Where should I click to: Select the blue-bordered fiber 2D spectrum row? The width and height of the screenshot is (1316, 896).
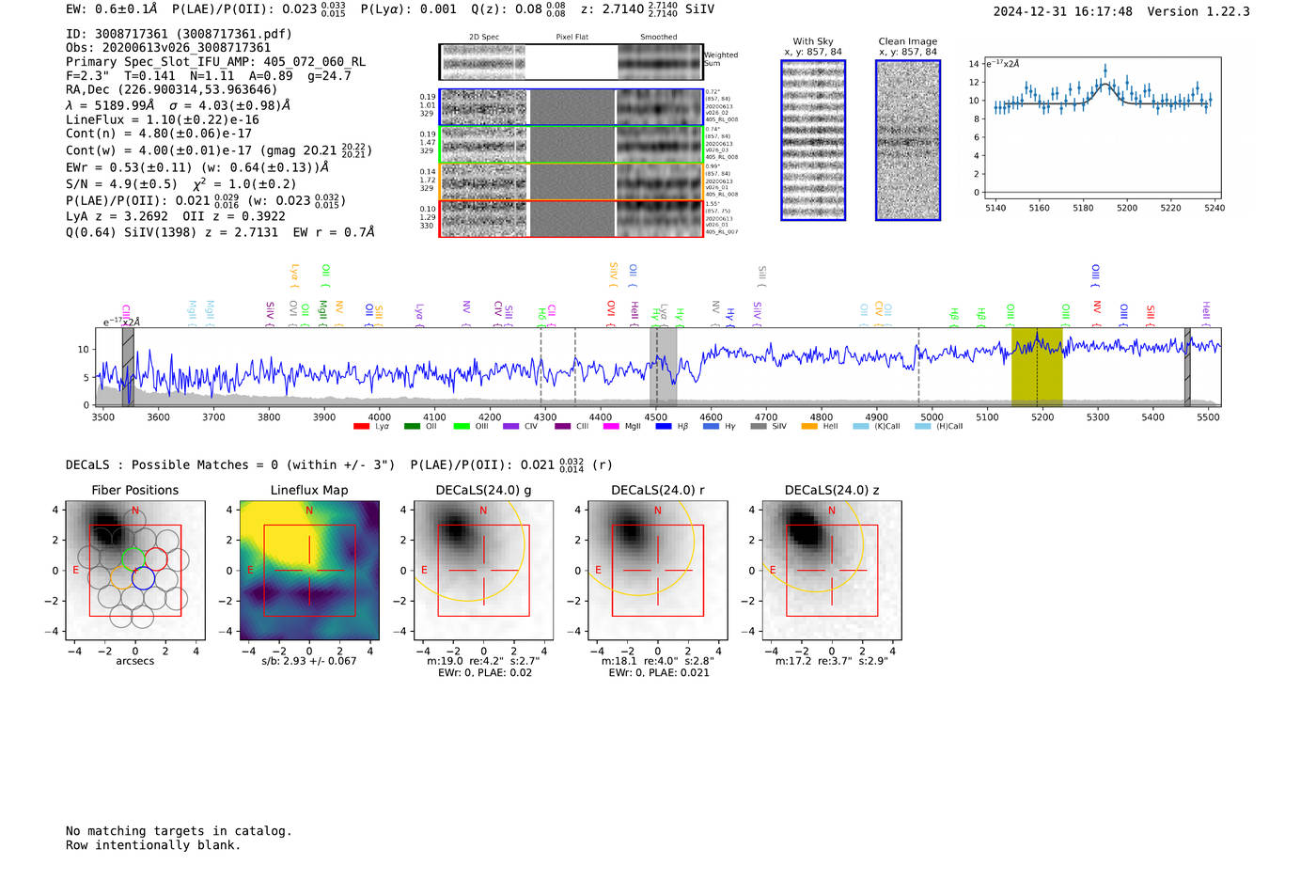[571, 107]
